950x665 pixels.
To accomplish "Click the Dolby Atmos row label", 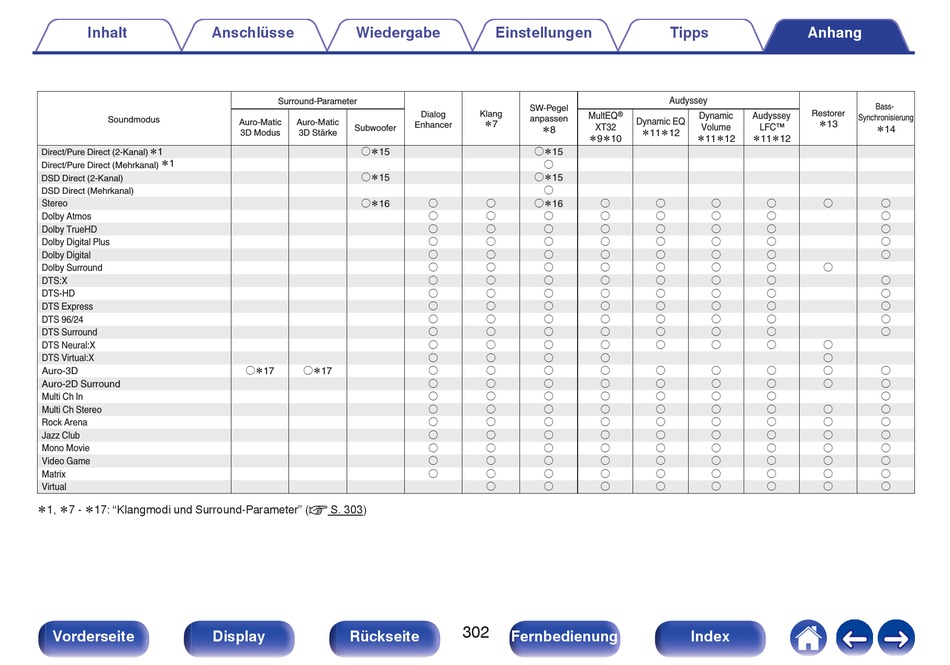I will 67,216.
